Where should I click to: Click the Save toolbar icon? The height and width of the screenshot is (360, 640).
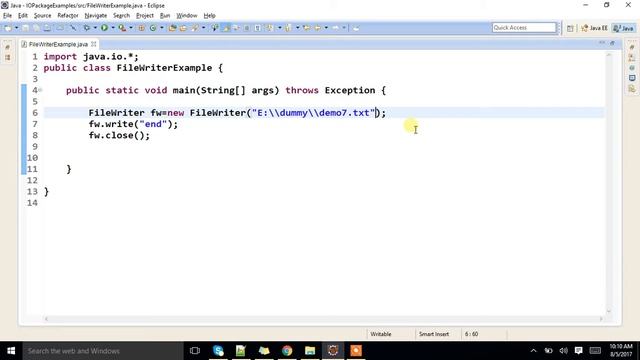tap(26, 28)
